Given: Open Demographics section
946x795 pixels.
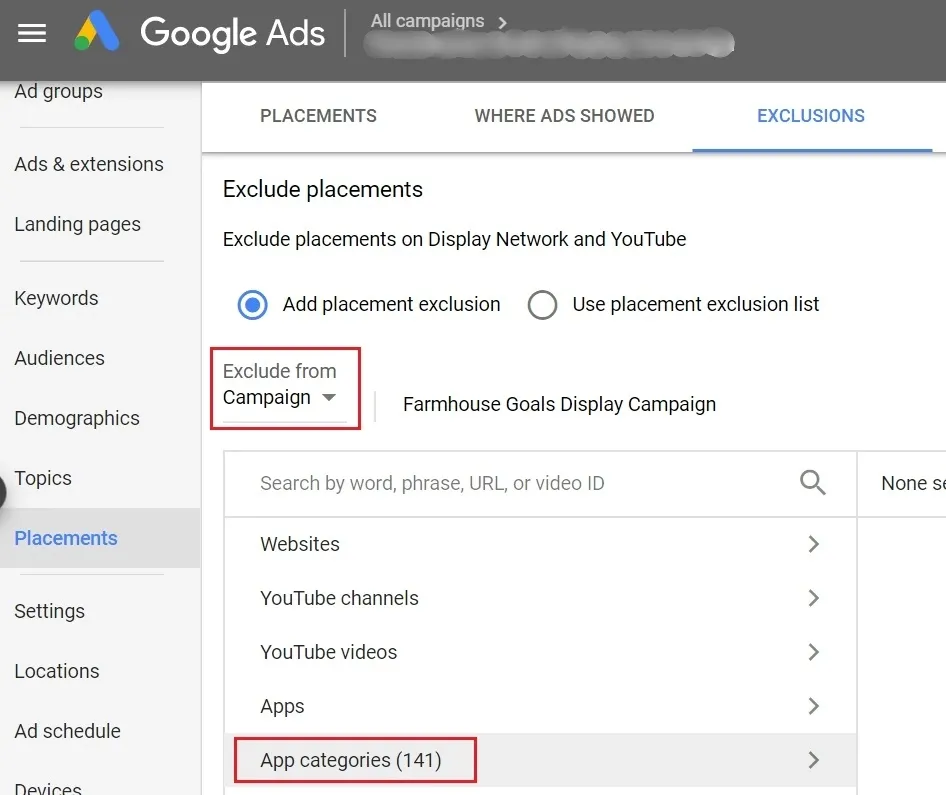Looking at the screenshot, I should pos(77,419).
